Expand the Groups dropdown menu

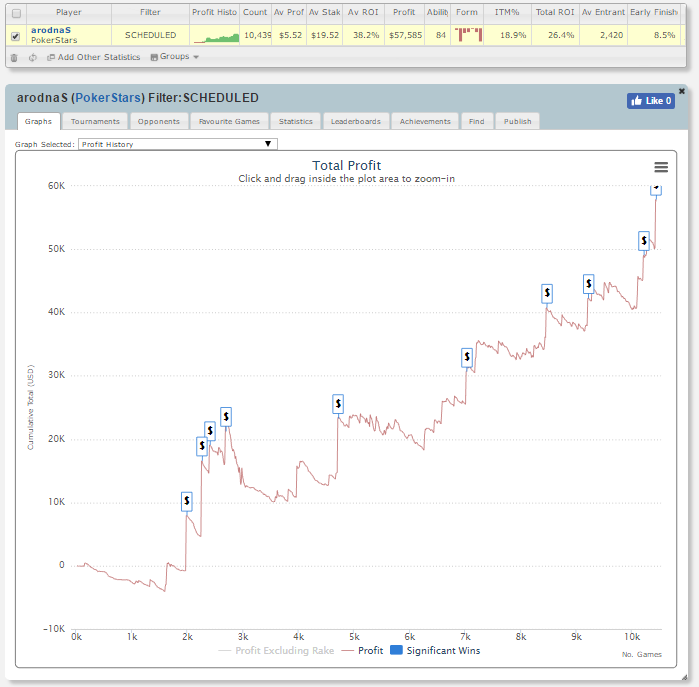(174, 57)
